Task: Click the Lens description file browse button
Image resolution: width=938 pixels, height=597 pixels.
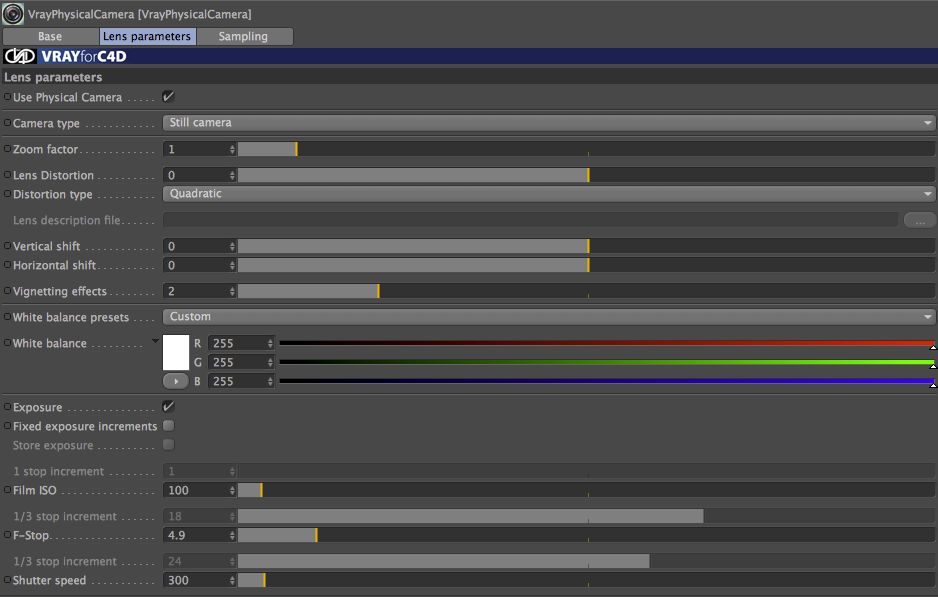Action: (919, 221)
